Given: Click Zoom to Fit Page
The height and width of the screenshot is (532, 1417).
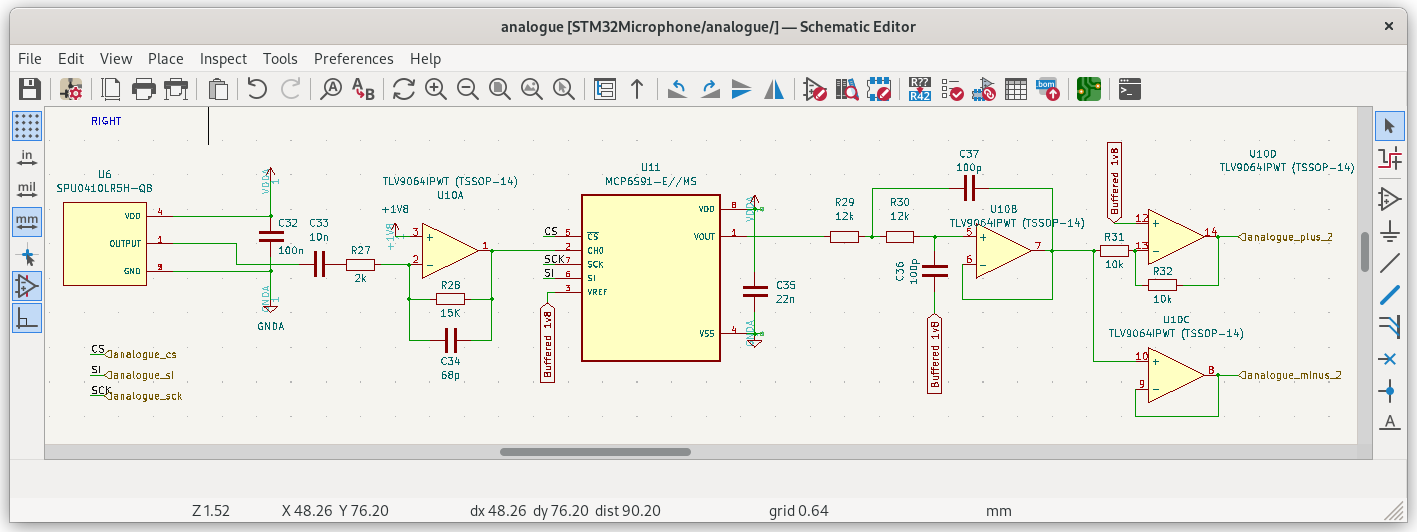Looking at the screenshot, I should (x=500, y=89).
